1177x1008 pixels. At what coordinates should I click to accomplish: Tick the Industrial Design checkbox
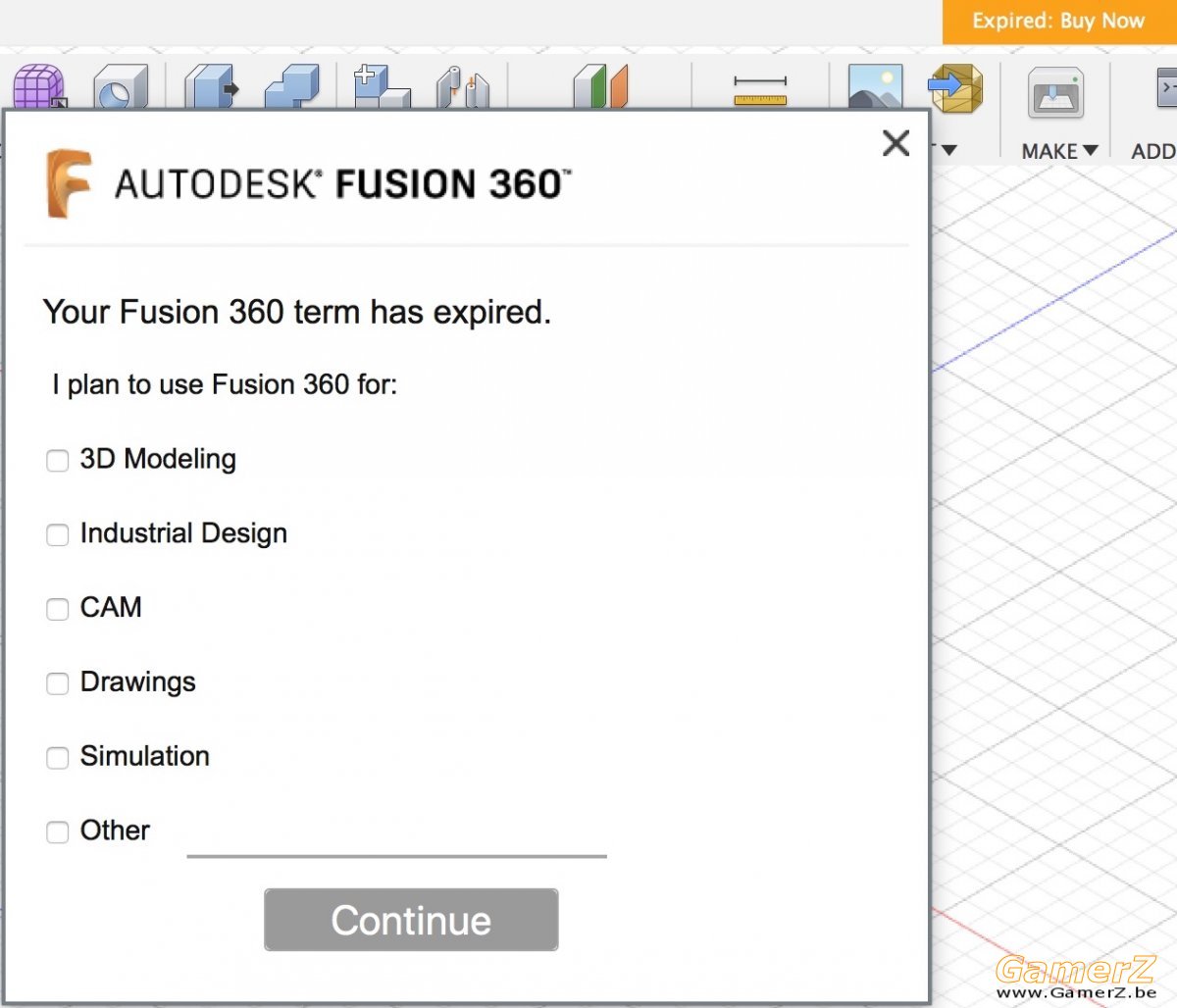[x=58, y=534]
